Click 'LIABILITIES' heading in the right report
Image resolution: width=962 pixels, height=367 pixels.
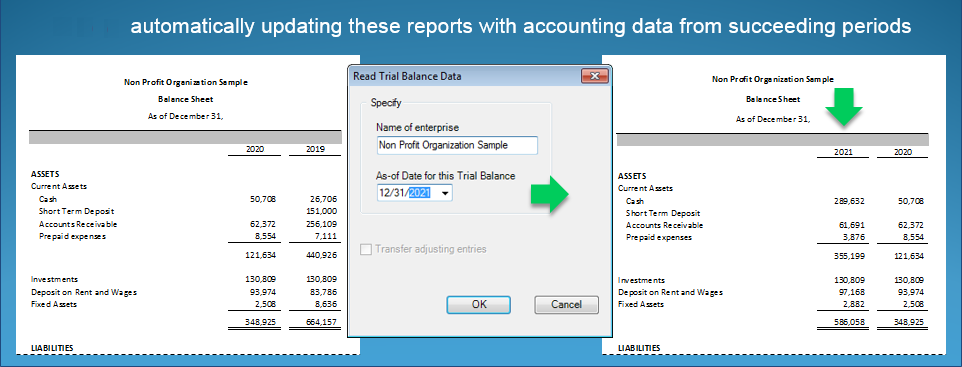pos(639,348)
